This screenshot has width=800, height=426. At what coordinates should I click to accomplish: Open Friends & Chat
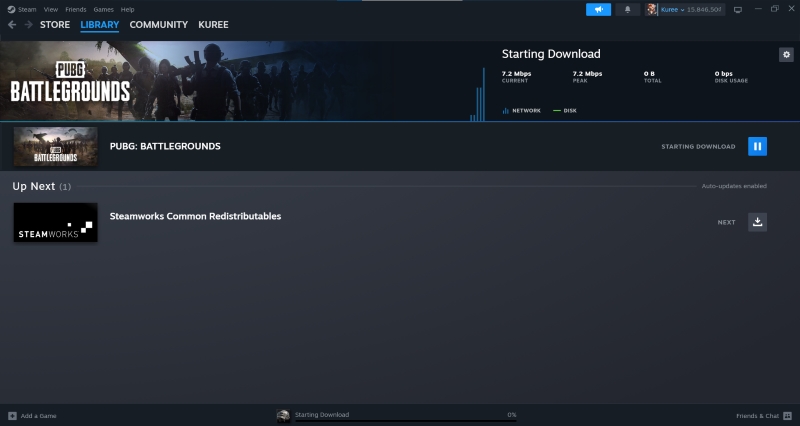point(764,416)
